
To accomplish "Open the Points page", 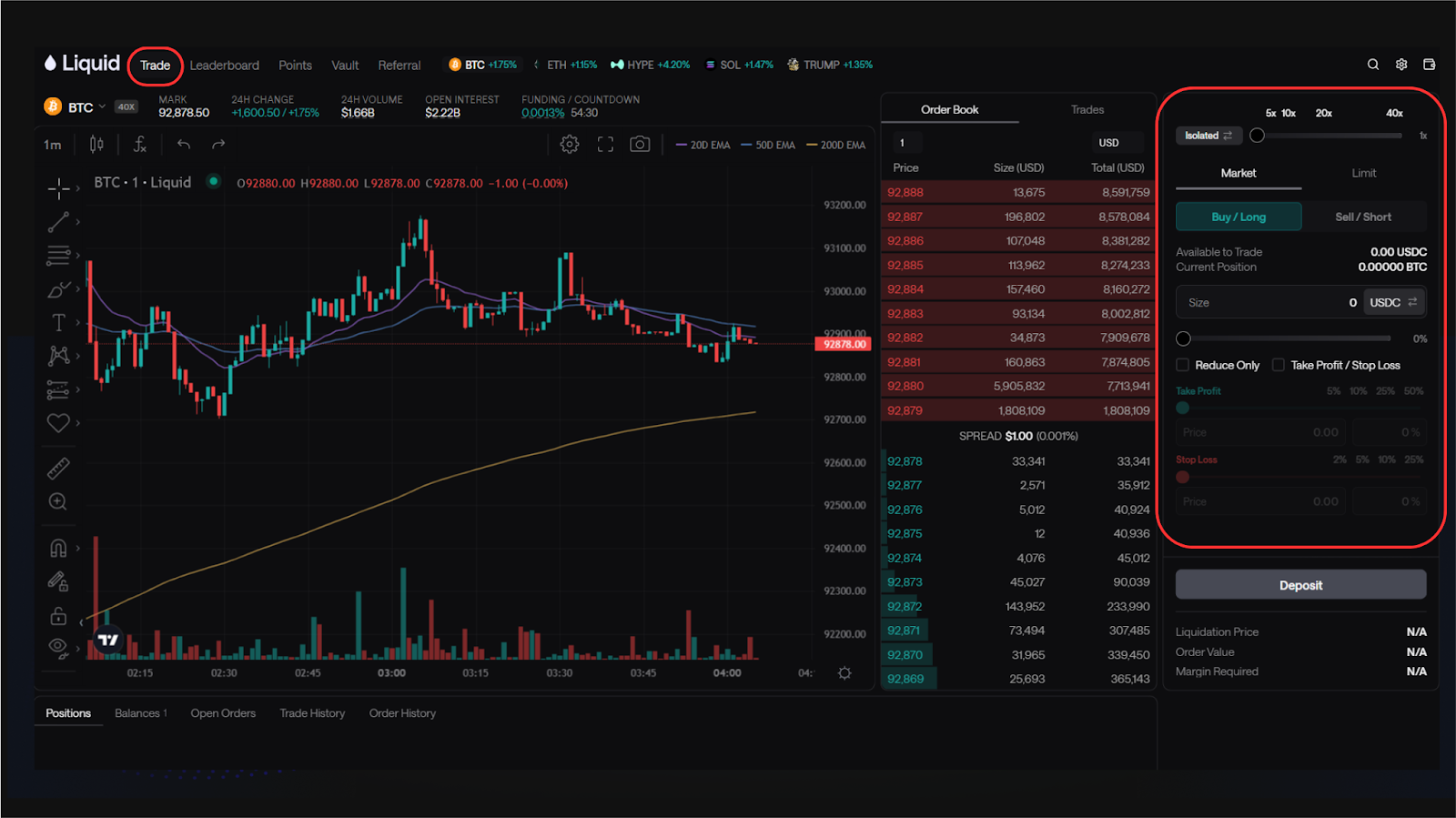I will [295, 66].
